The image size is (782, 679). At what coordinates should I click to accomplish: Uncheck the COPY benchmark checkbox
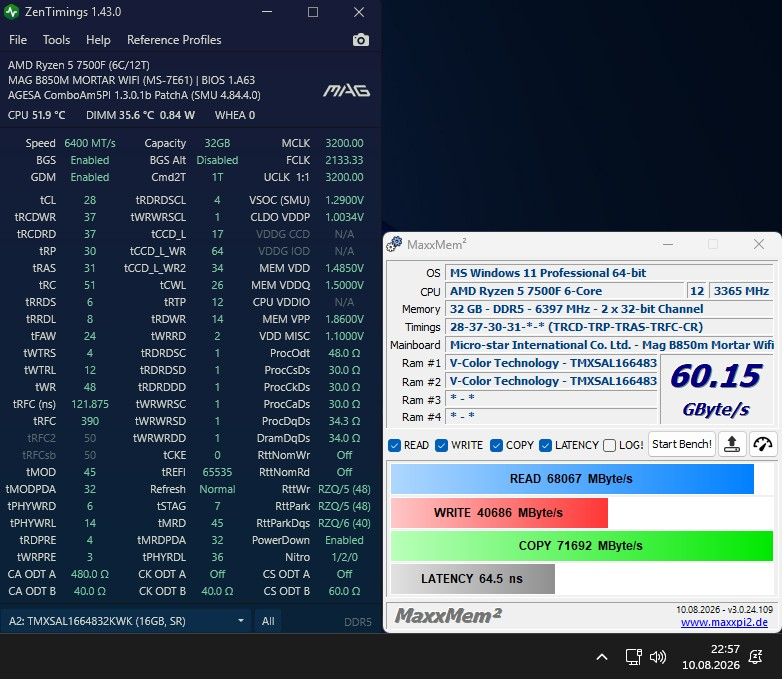[496, 445]
